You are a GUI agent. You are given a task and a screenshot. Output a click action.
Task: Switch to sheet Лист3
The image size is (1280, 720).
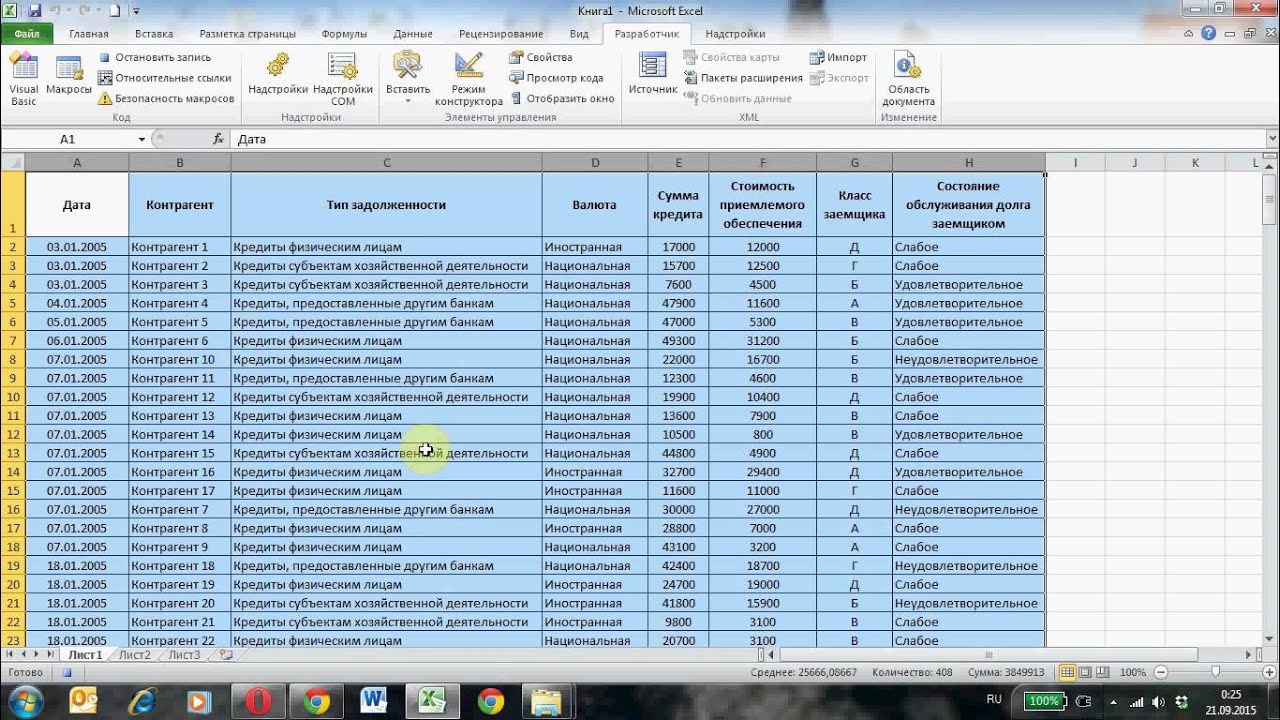click(184, 655)
